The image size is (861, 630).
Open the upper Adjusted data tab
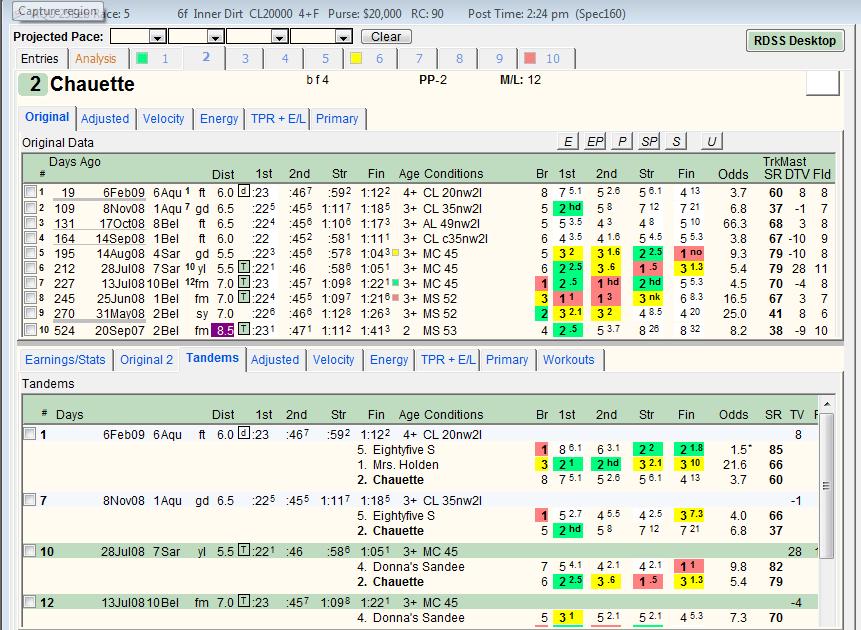point(105,119)
